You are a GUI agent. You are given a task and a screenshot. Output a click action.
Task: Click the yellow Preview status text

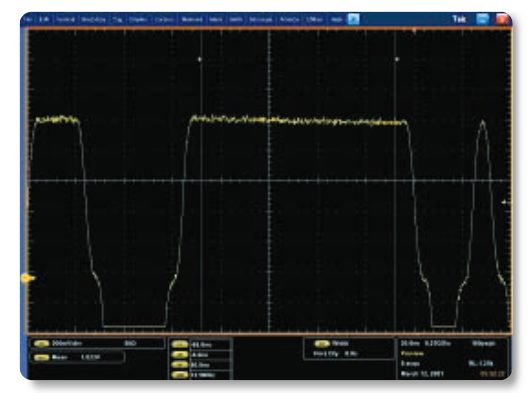point(412,354)
